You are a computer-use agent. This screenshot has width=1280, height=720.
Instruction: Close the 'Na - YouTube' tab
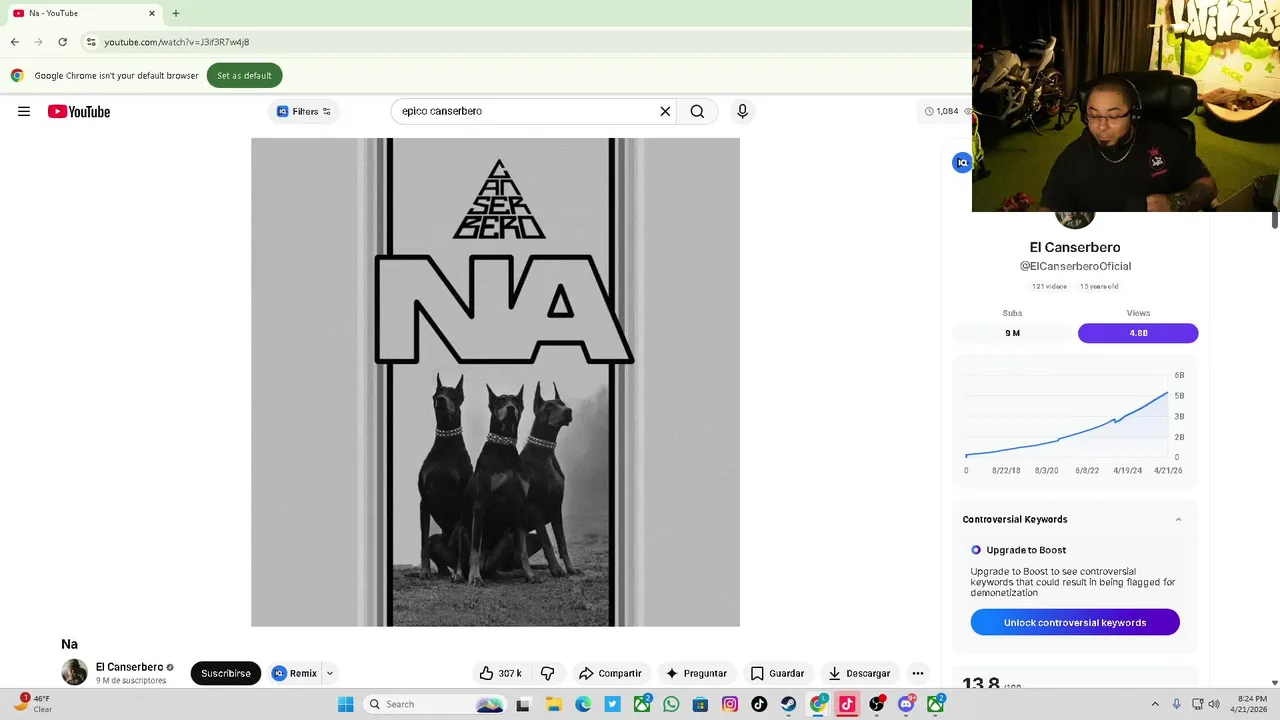(x=152, y=13)
